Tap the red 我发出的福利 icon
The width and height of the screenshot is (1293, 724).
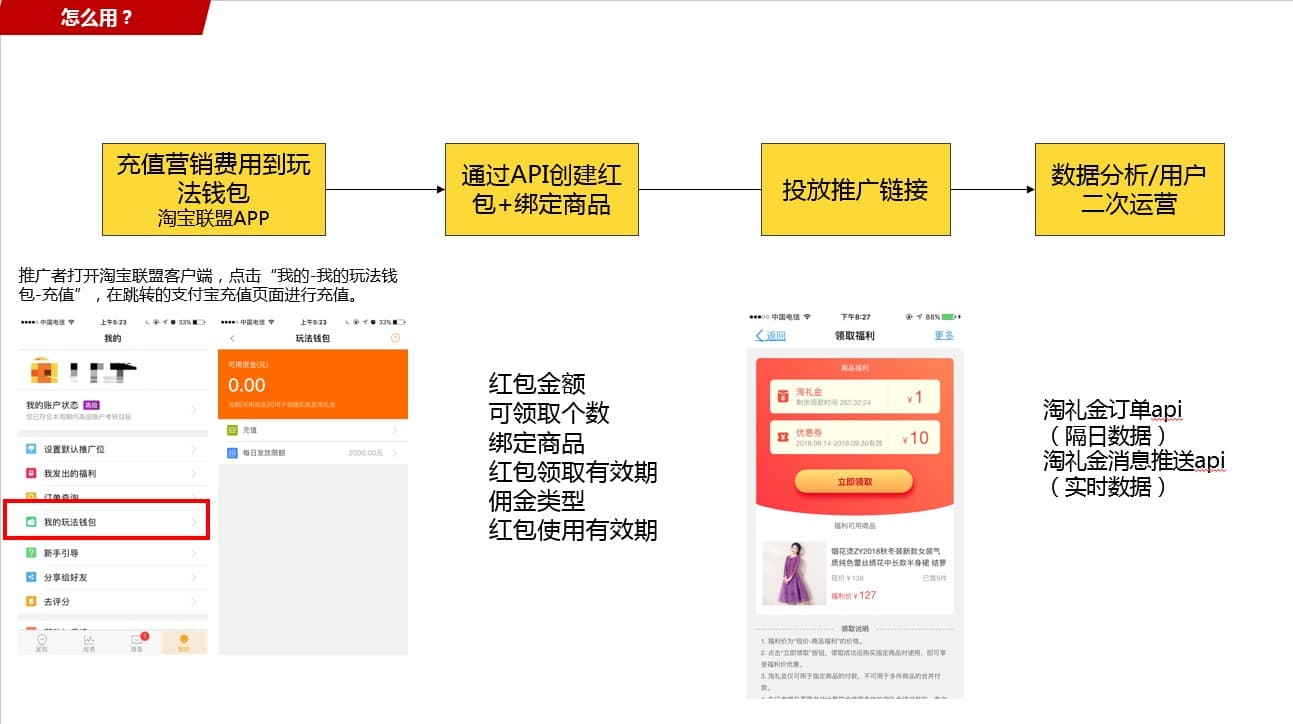(32, 473)
